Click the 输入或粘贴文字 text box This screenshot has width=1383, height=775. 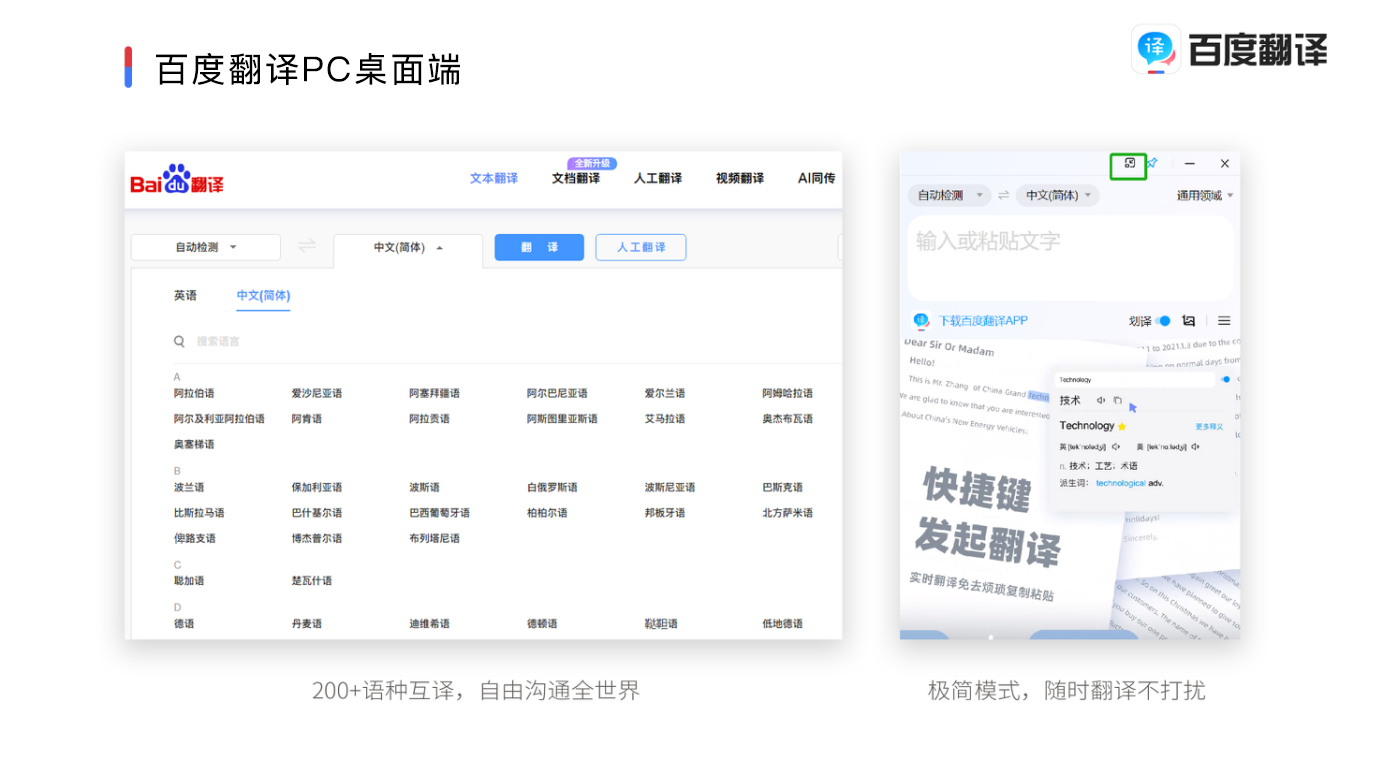[x=1071, y=256]
